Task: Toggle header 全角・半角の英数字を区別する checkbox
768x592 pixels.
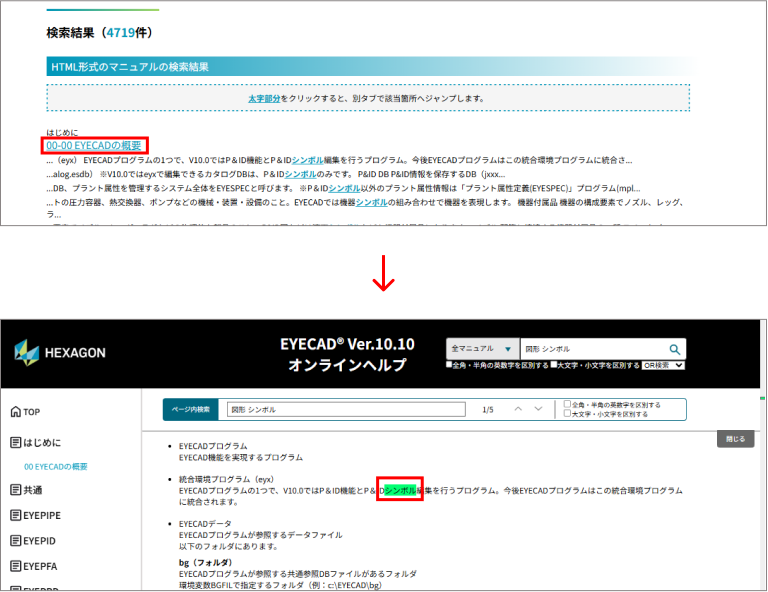Action: click(x=450, y=366)
